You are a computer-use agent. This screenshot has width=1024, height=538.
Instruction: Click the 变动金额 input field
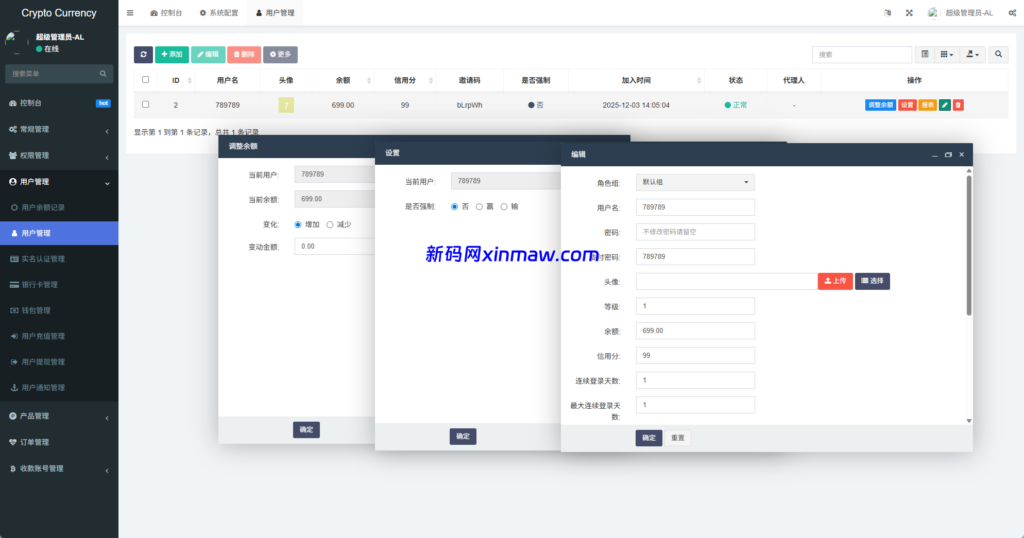click(334, 247)
